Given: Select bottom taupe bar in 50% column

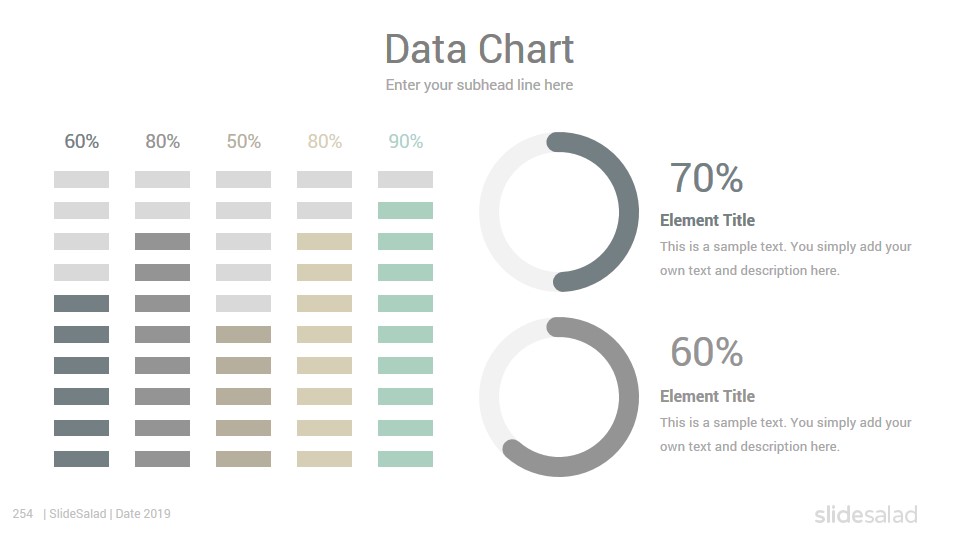Looking at the screenshot, I should [243, 459].
